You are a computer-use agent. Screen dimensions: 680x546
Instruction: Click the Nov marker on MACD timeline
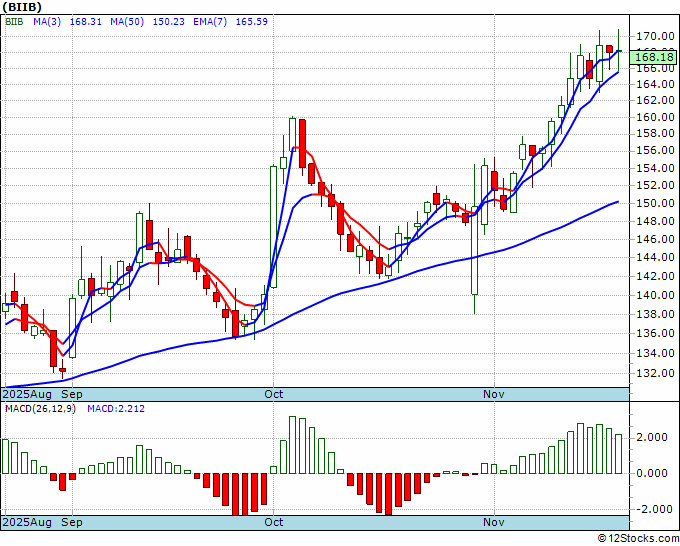pyautogui.click(x=494, y=522)
